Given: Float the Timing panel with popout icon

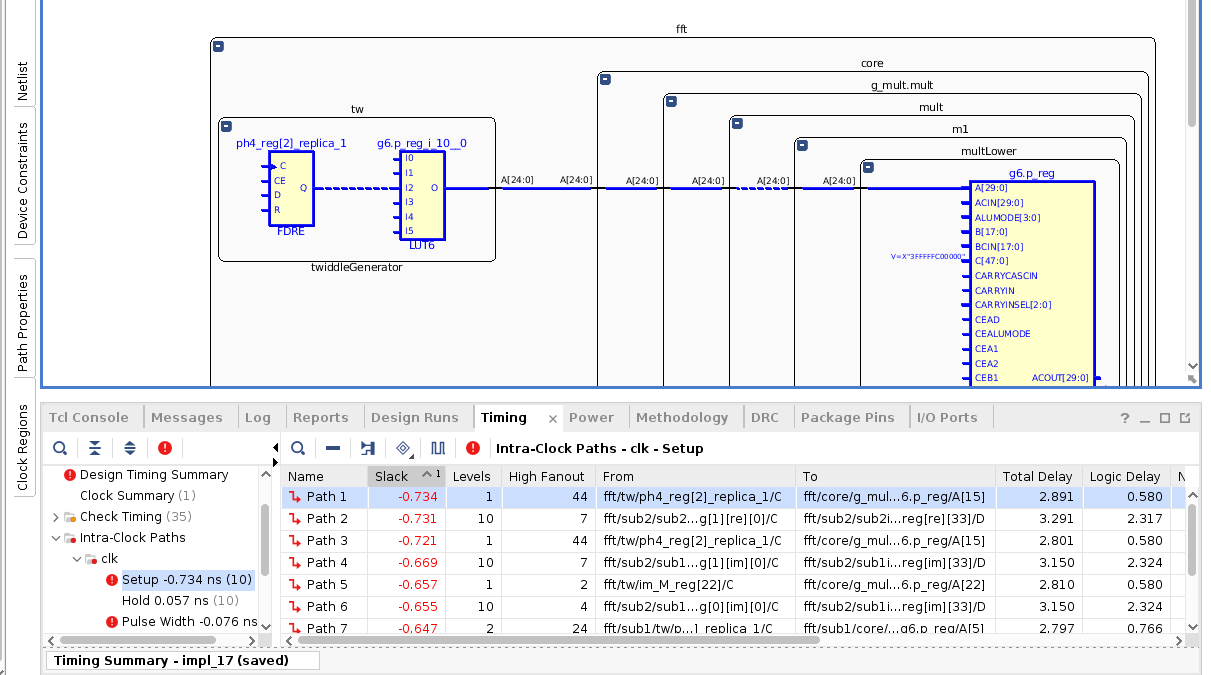Looking at the screenshot, I should 1185,418.
